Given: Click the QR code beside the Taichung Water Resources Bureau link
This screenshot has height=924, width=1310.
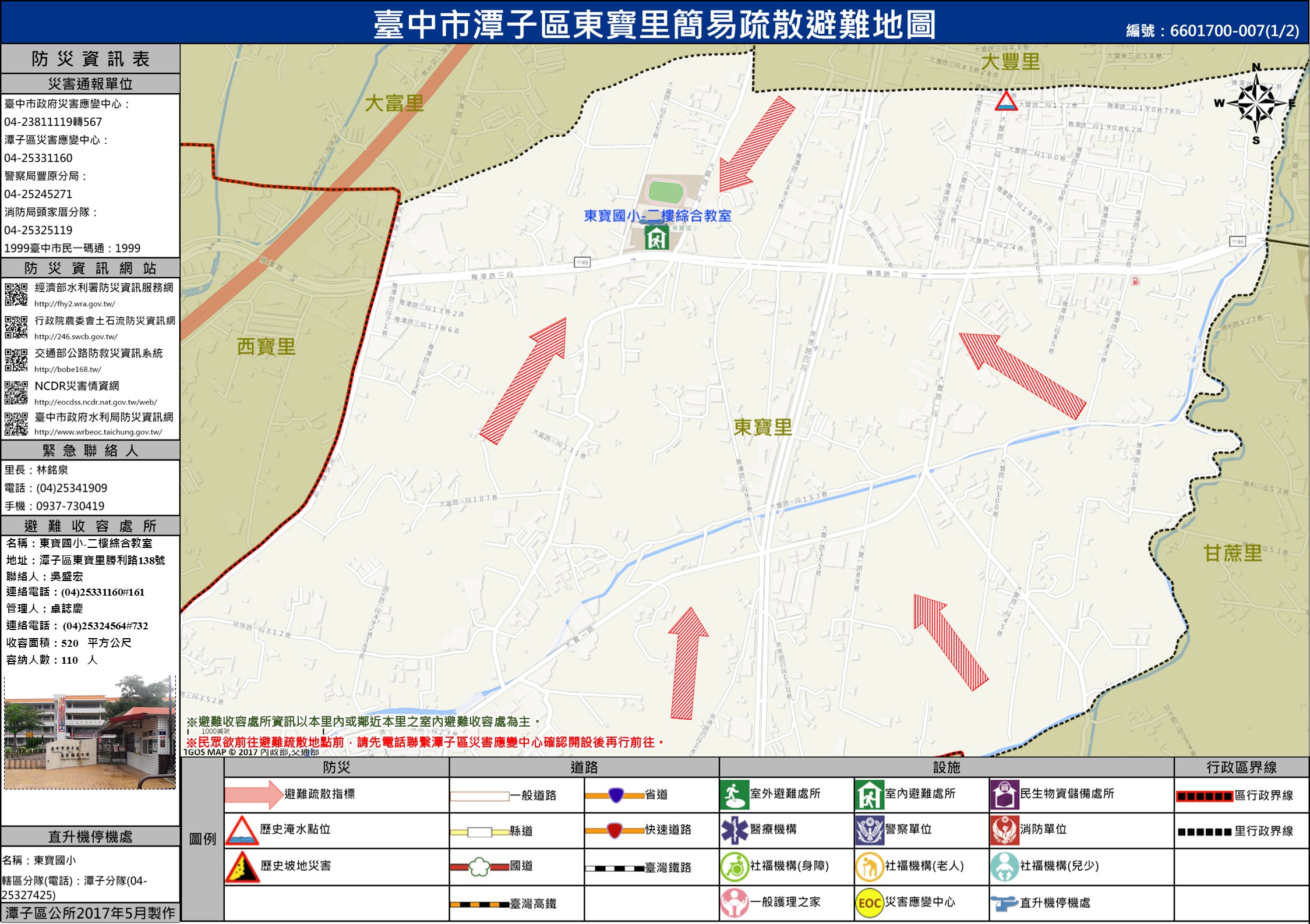Looking at the screenshot, I should [x=16, y=424].
